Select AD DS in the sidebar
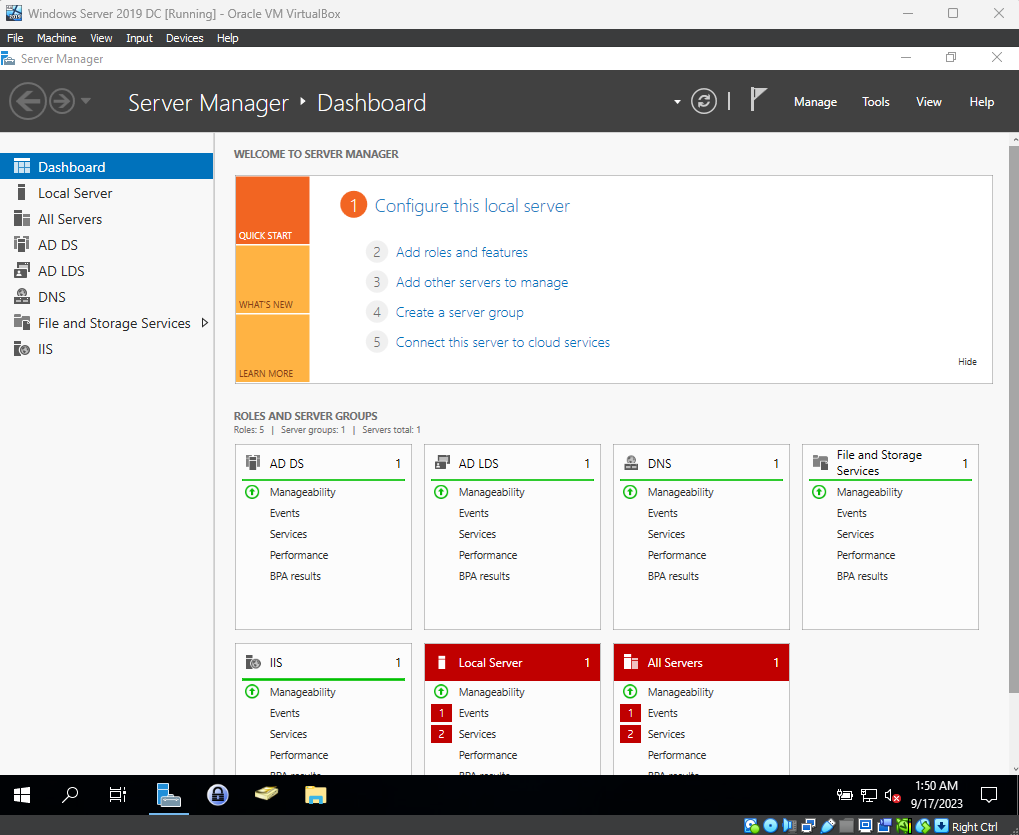 point(57,245)
